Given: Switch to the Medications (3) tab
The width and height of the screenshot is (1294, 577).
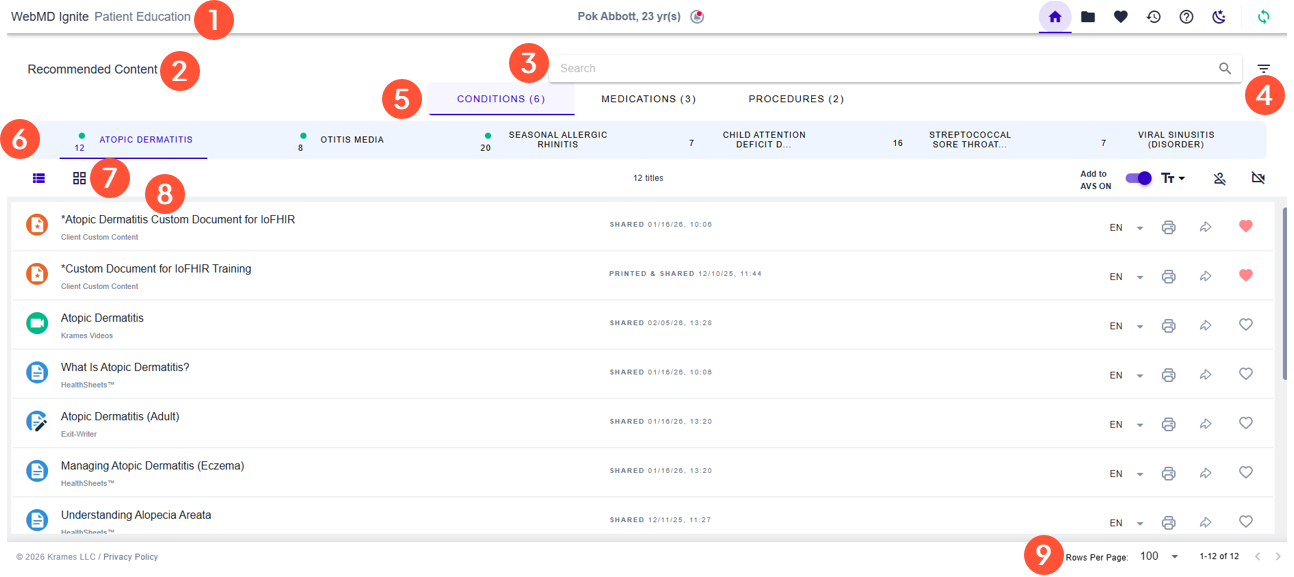Looking at the screenshot, I should (x=647, y=98).
